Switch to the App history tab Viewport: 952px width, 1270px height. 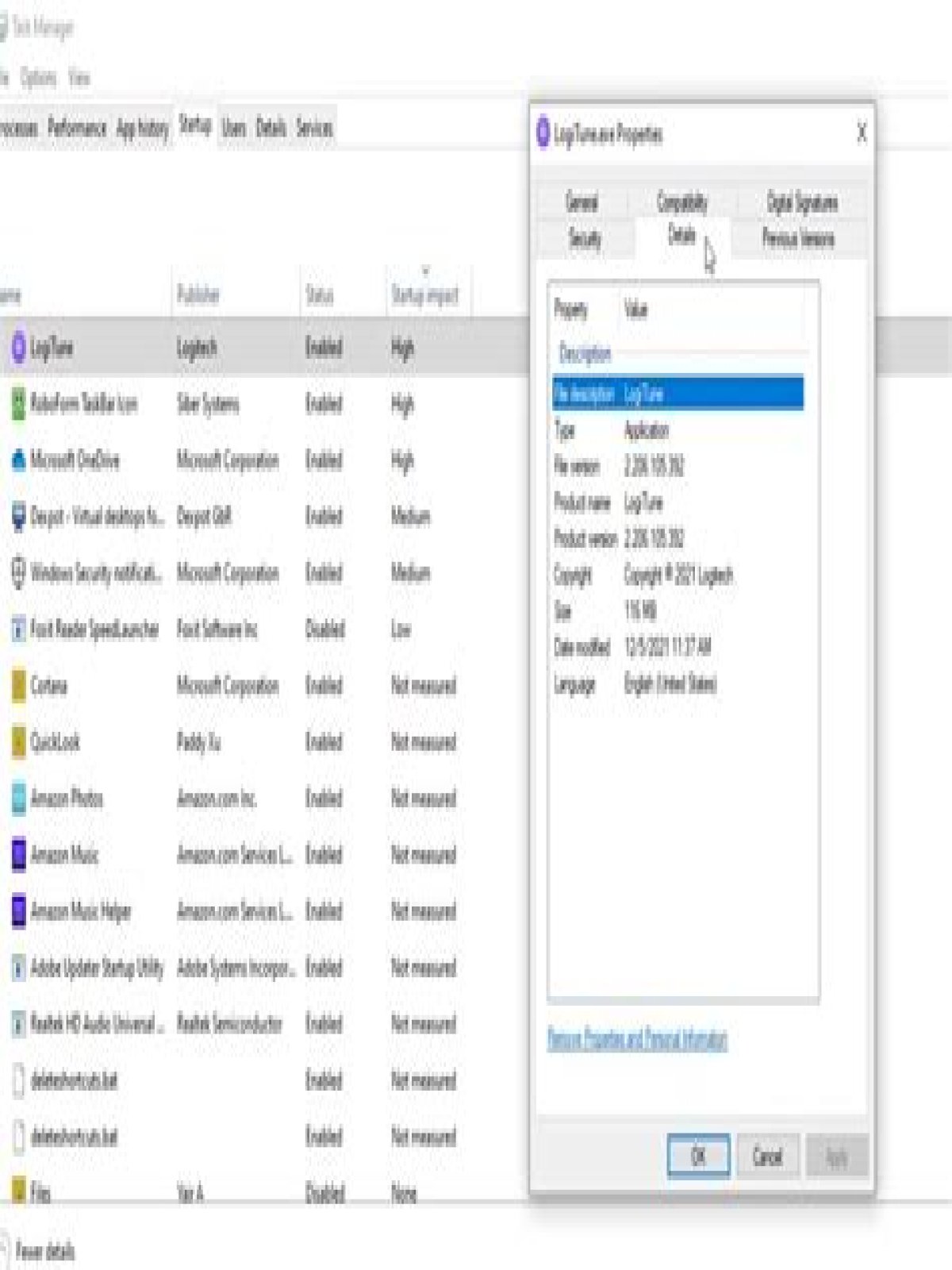coord(143,128)
